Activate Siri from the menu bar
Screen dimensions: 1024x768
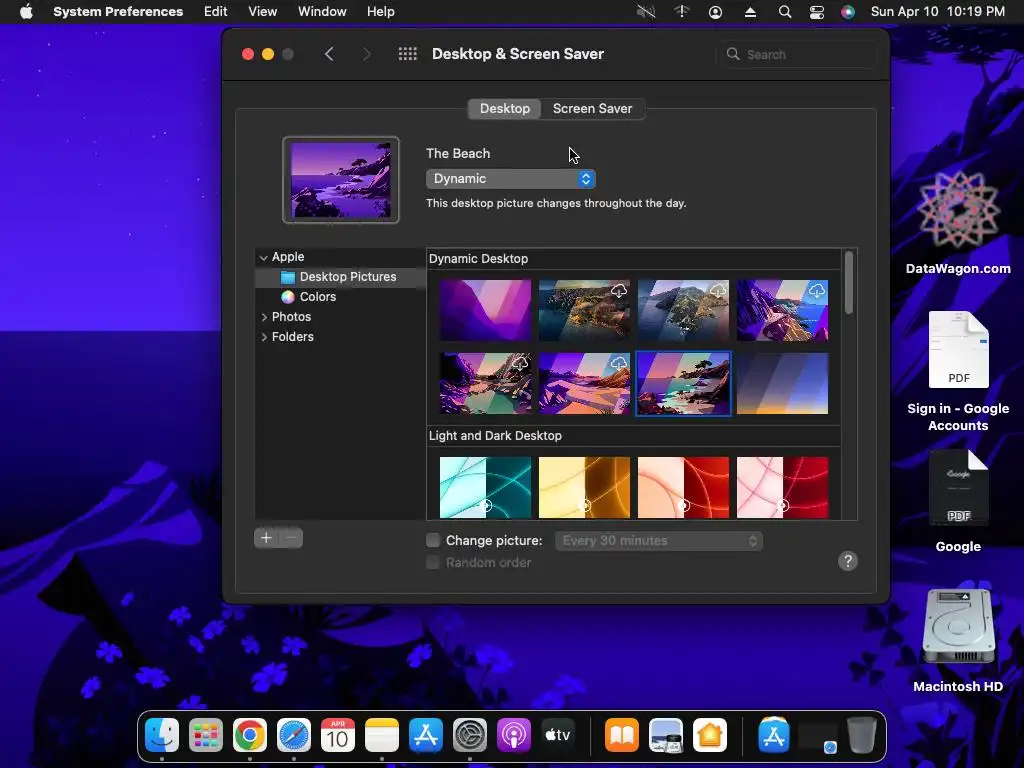coord(848,12)
